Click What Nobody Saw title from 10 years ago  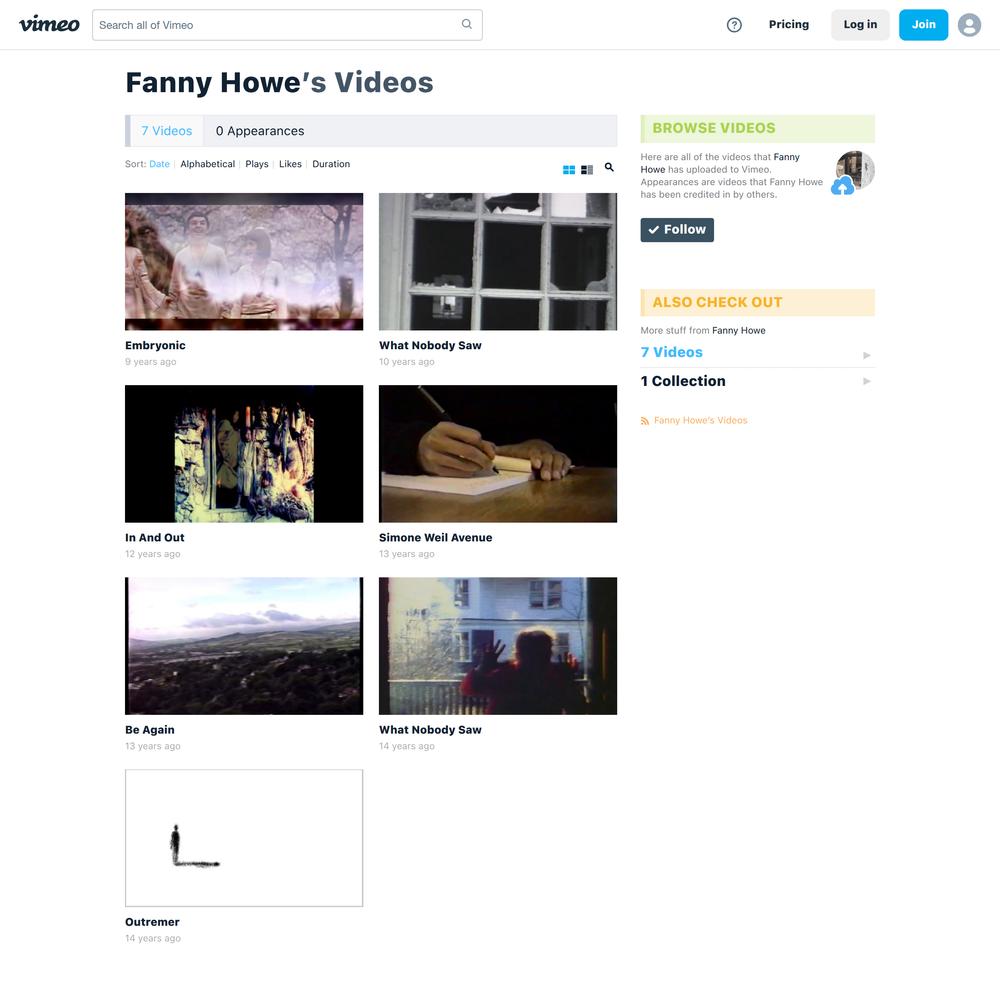coord(430,345)
